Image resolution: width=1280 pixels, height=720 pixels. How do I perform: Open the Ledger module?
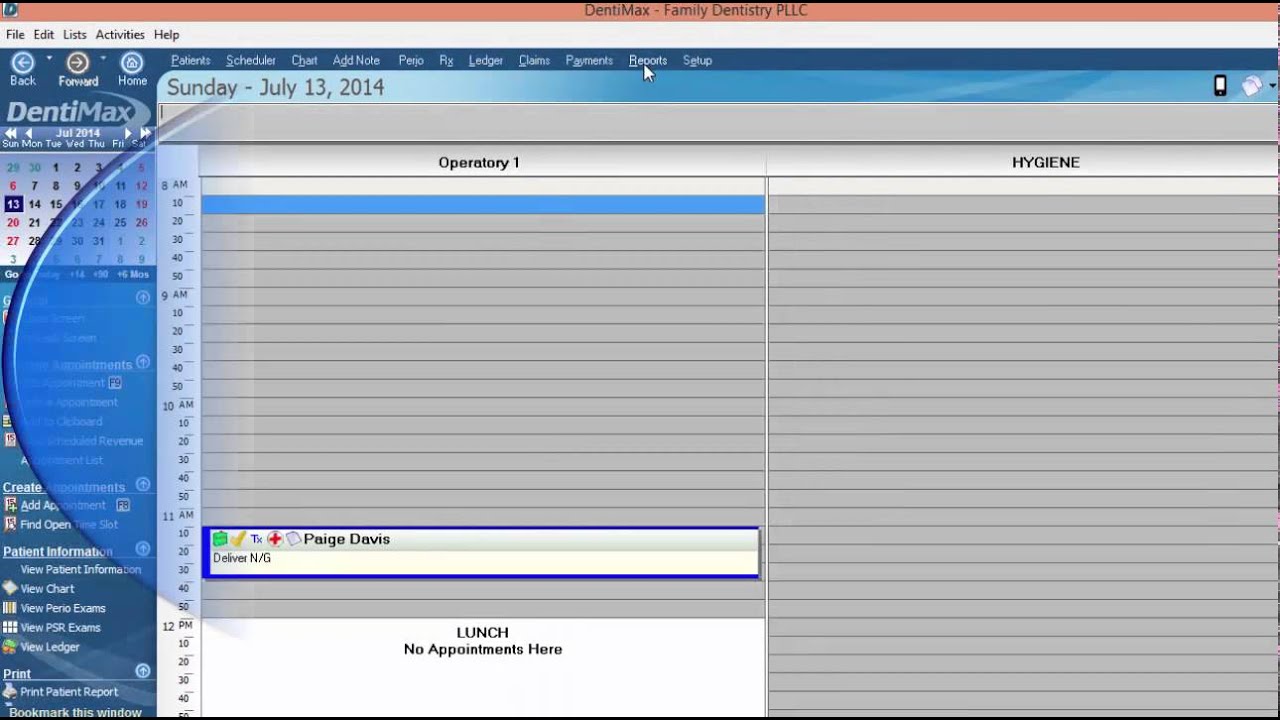486,61
